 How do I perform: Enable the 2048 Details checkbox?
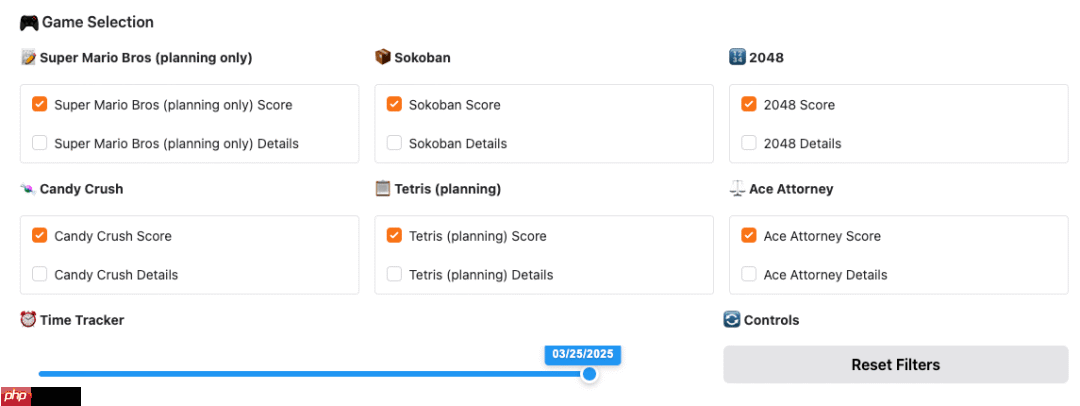(x=749, y=143)
